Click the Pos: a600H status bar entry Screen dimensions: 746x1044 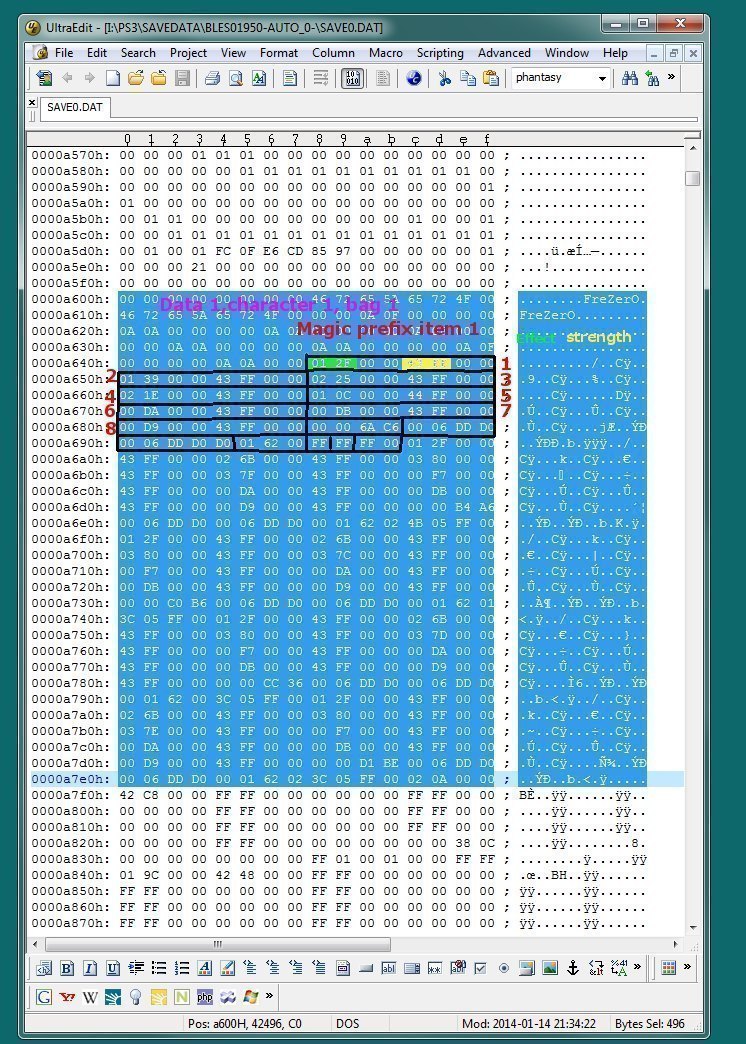pos(244,1023)
